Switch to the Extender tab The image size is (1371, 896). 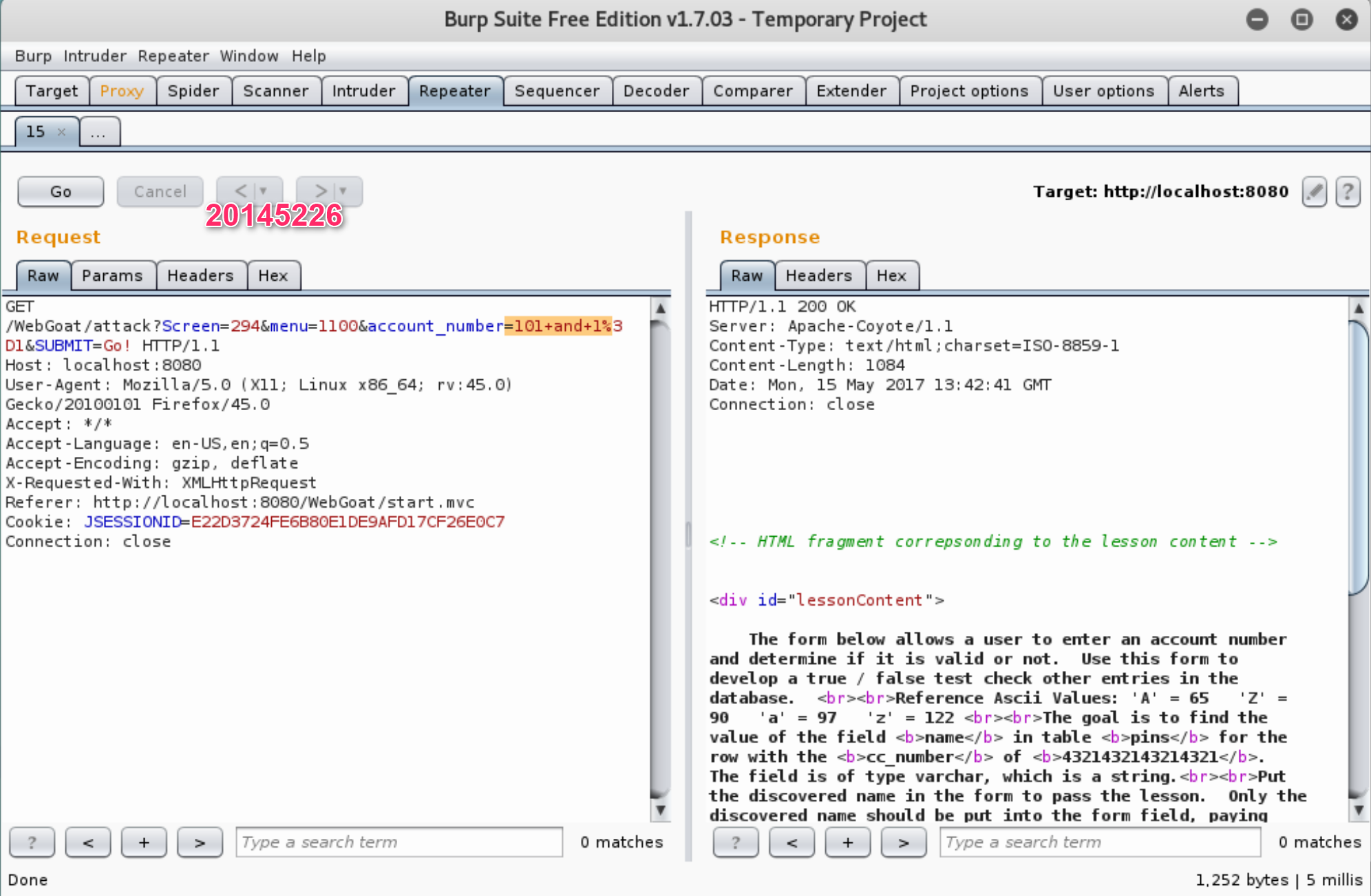(x=851, y=91)
